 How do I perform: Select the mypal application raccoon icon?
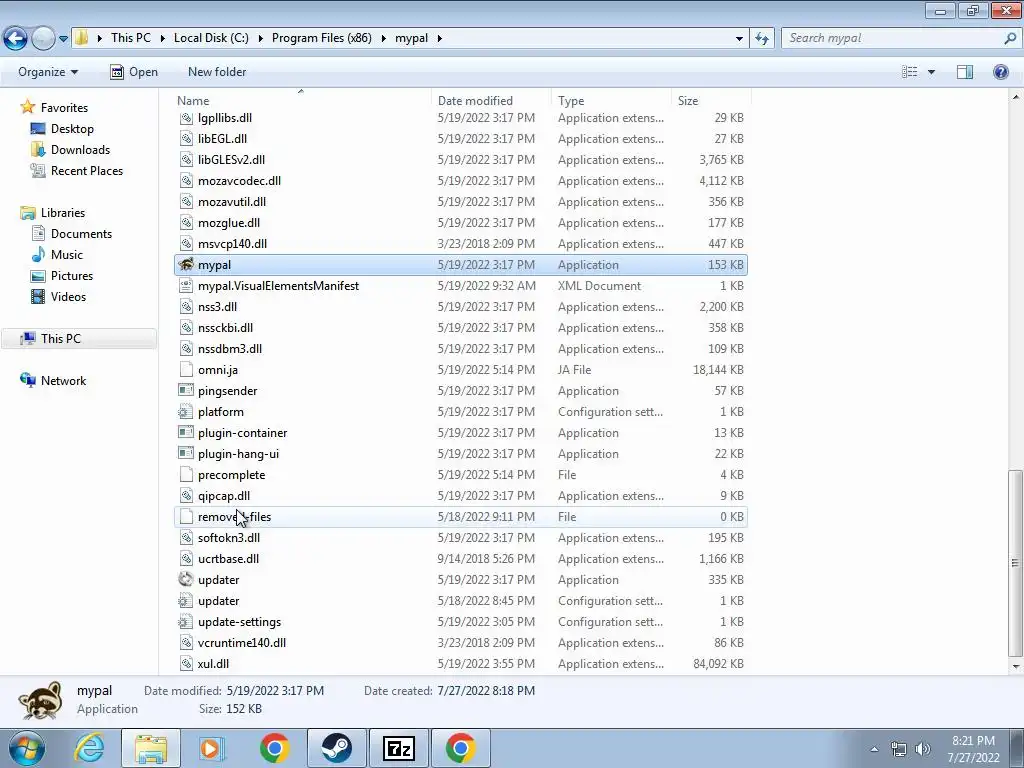tap(186, 264)
